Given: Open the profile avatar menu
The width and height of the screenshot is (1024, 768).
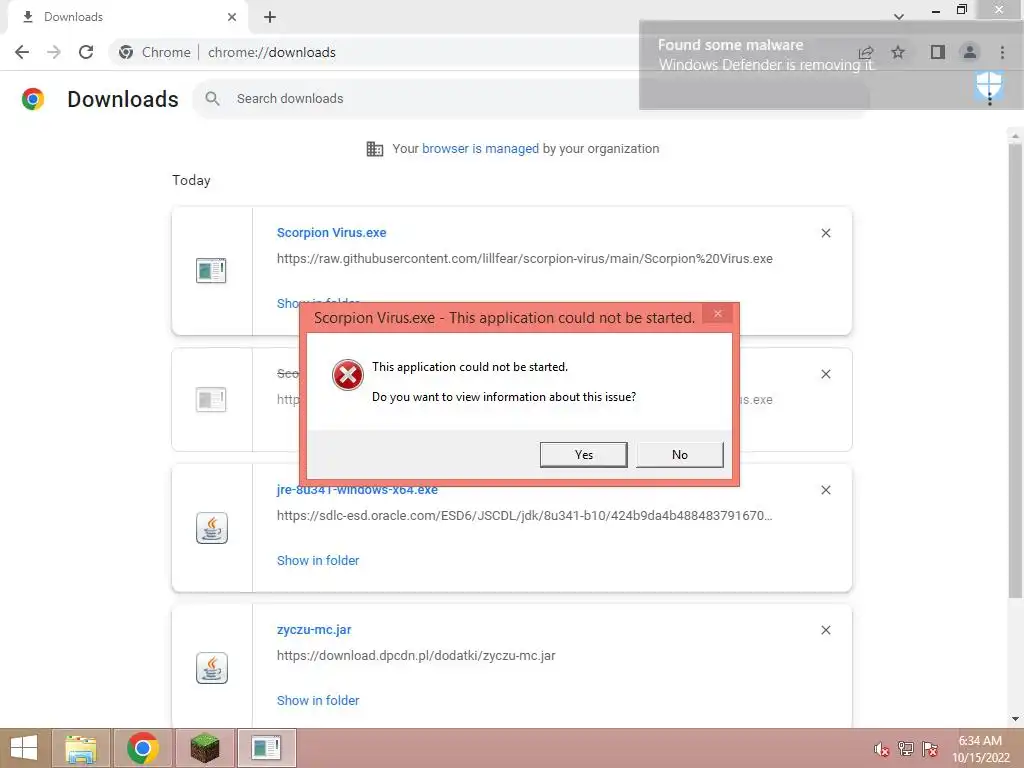Looking at the screenshot, I should (970, 52).
